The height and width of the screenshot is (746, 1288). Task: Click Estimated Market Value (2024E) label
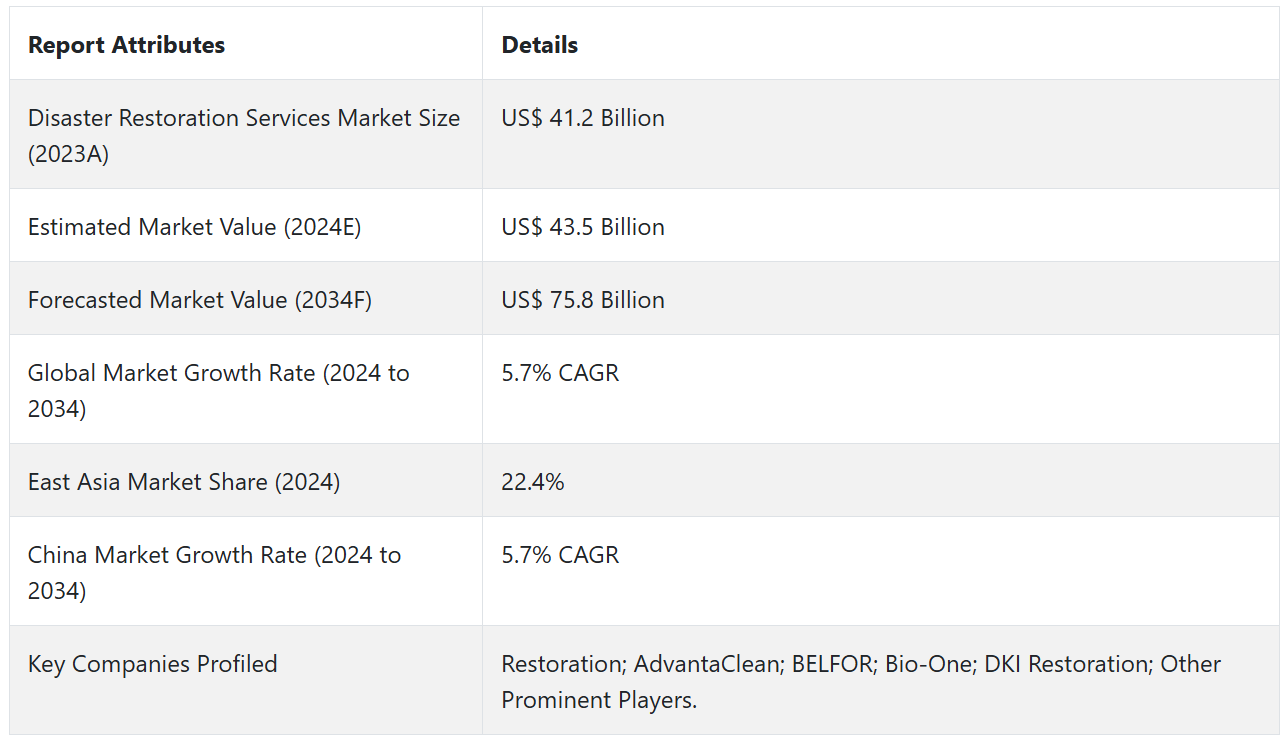194,227
